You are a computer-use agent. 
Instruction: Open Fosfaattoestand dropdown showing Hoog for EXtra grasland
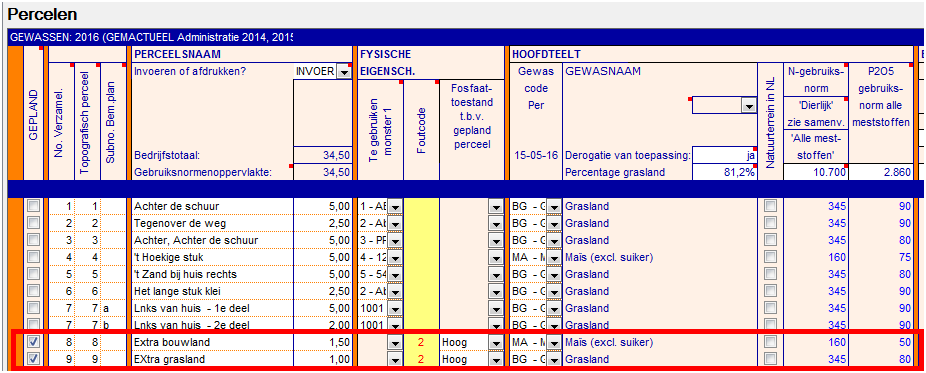(495, 360)
